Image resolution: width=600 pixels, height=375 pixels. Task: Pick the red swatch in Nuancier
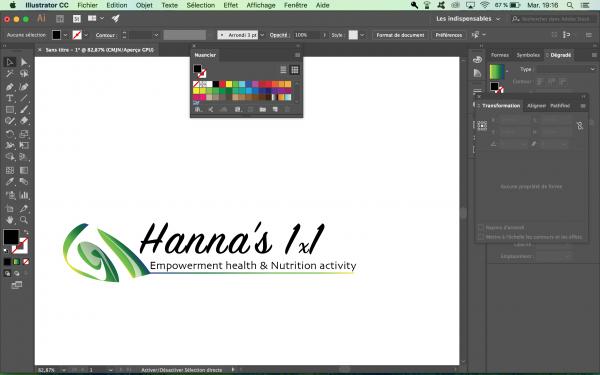click(222, 84)
